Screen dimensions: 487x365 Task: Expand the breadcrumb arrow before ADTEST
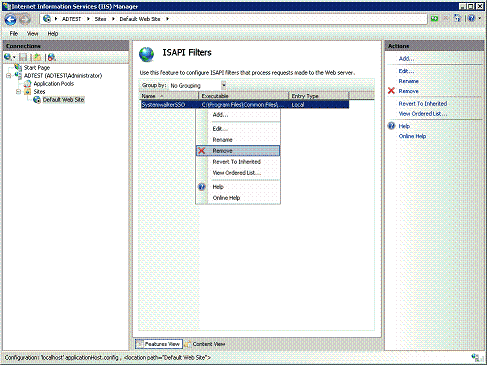click(56, 19)
